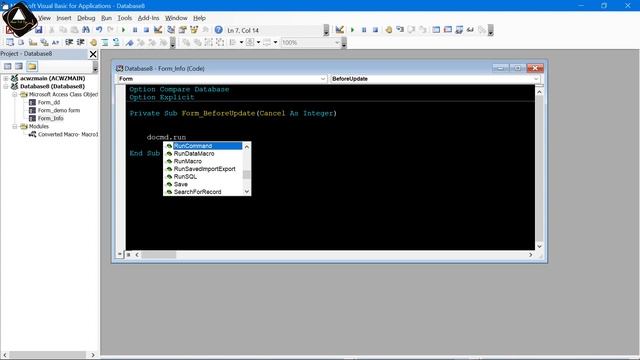Open Project Explorer from the Standard toolbar
The image size is (640, 360).
point(171,30)
